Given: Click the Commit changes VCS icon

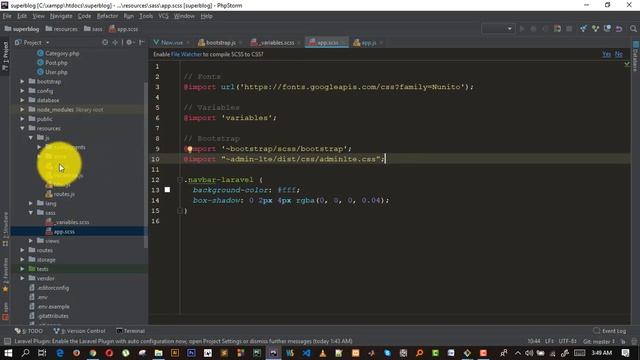Looking at the screenshot, I should pyautogui.click(x=595, y=29).
